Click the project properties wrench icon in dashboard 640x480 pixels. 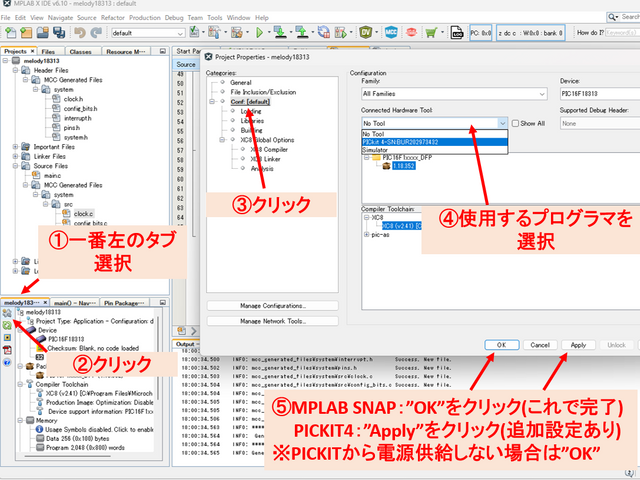7,313
